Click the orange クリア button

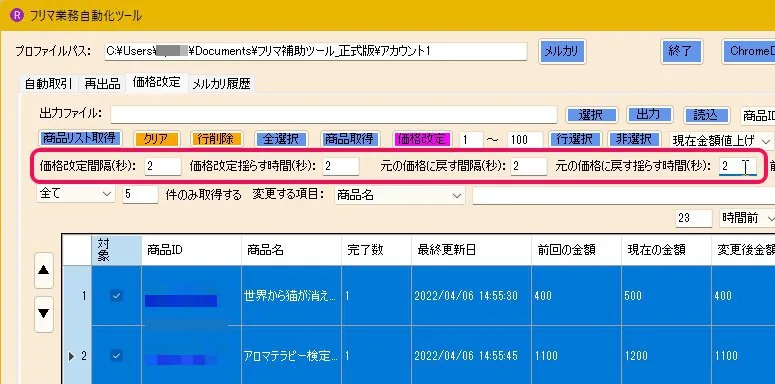[156, 139]
